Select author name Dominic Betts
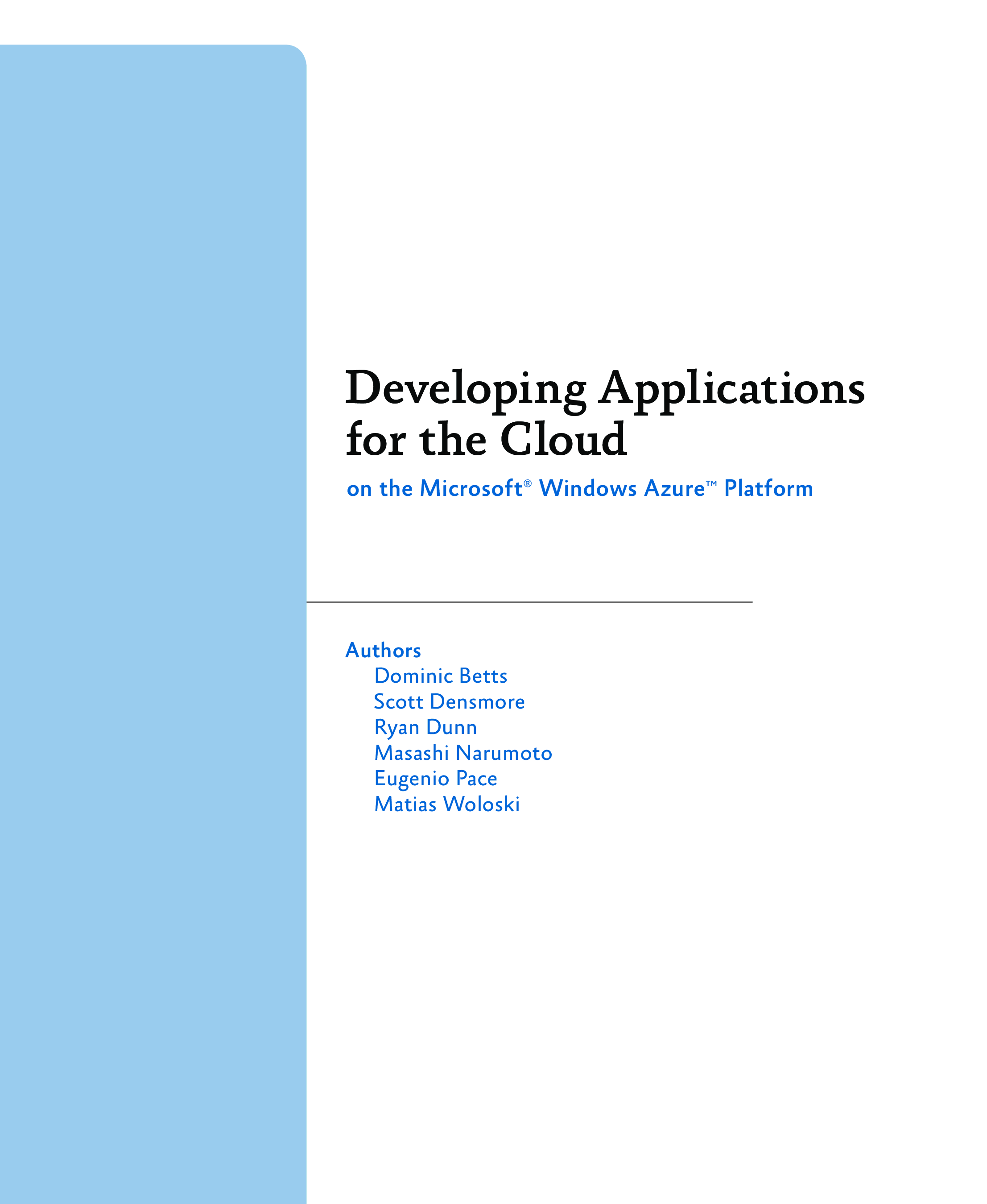This screenshot has height=1204, width=987. click(441, 676)
